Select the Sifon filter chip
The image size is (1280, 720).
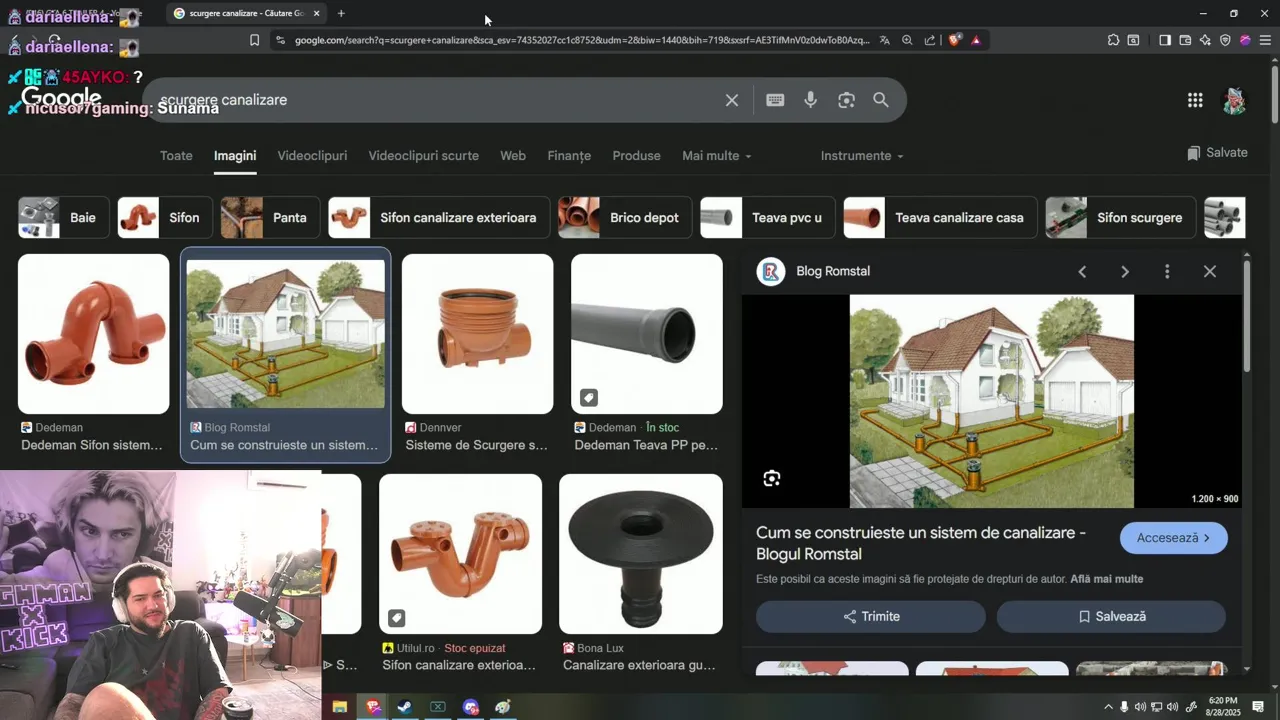click(165, 217)
